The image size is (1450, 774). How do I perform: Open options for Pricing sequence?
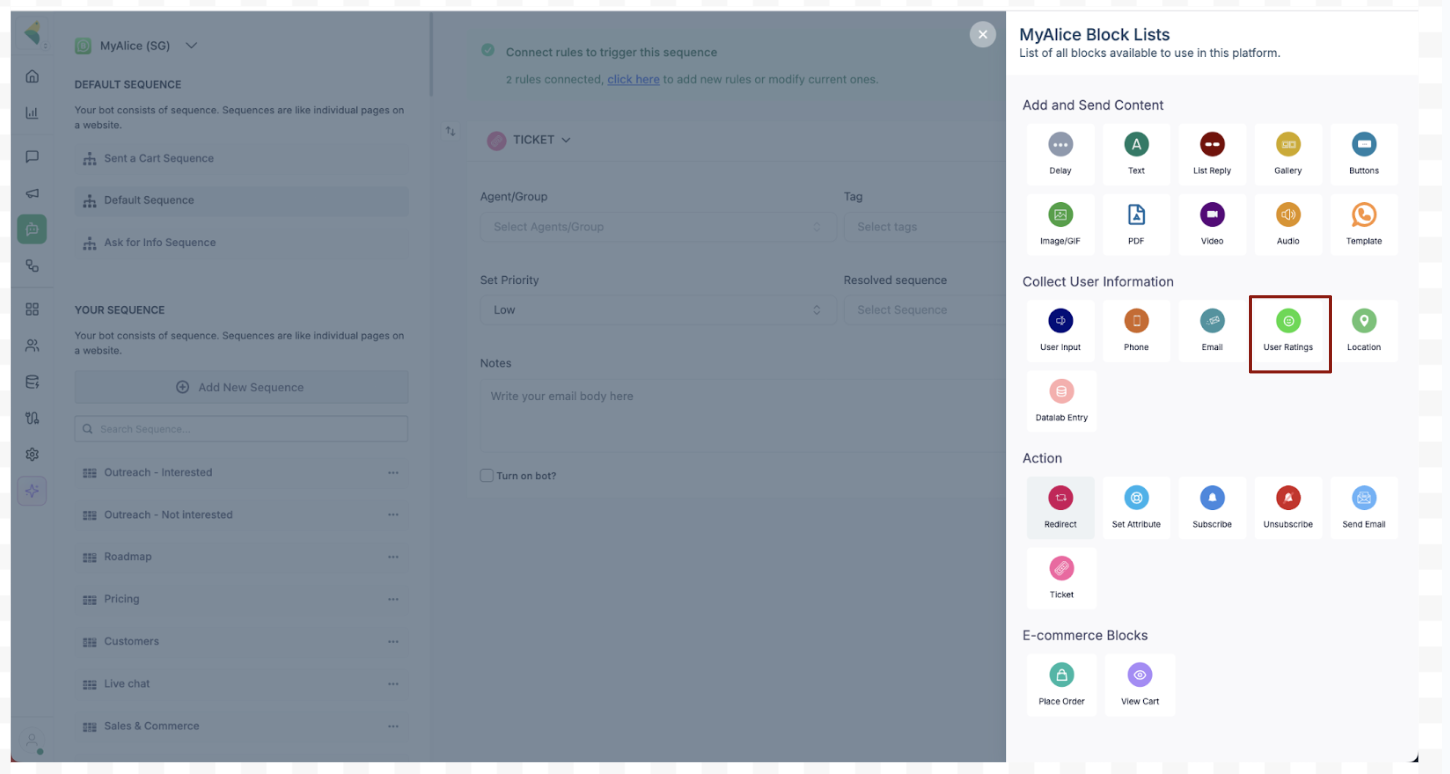pos(393,599)
